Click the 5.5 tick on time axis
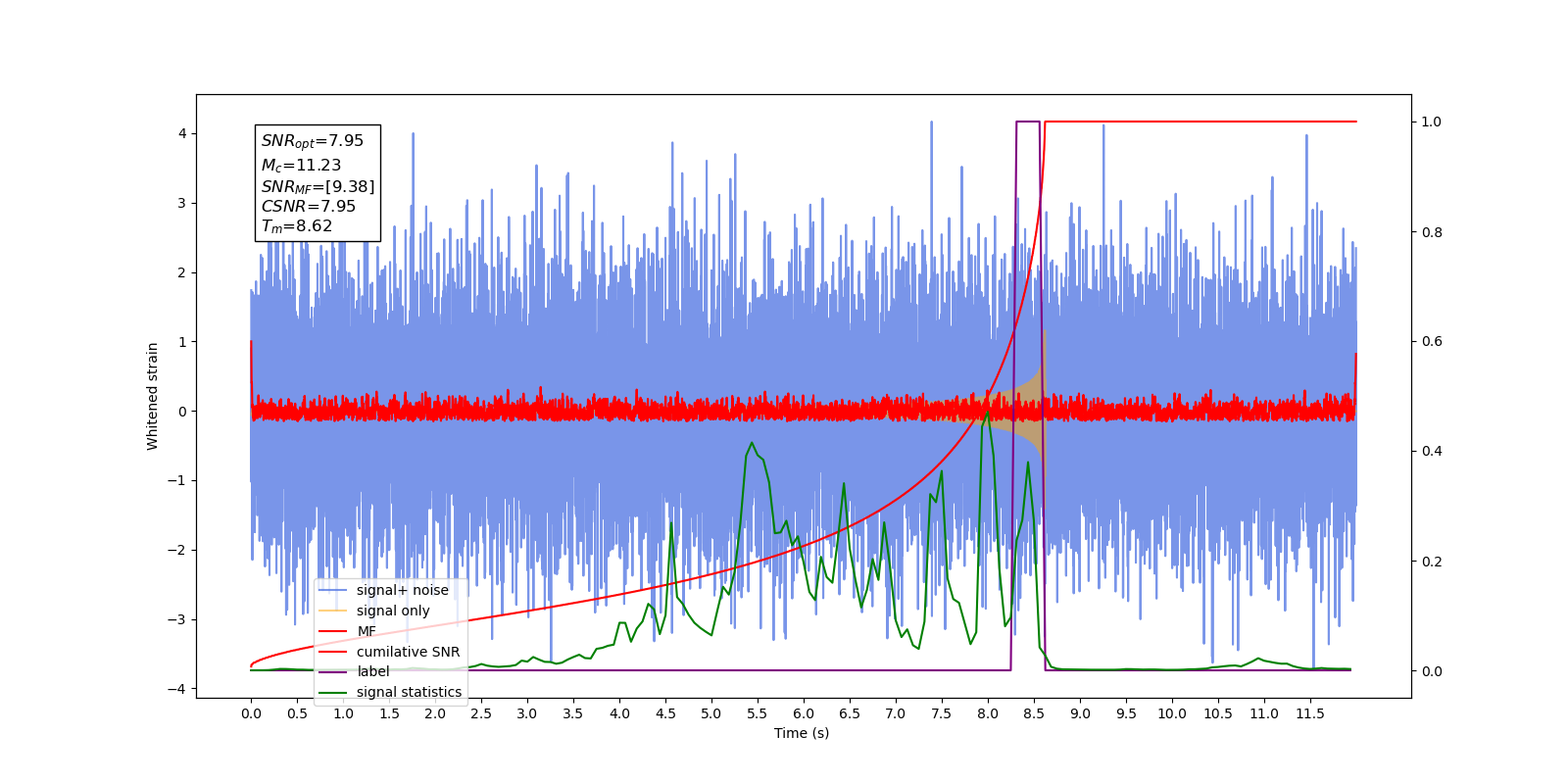Screen dimensions: 1568x784 (x=758, y=713)
